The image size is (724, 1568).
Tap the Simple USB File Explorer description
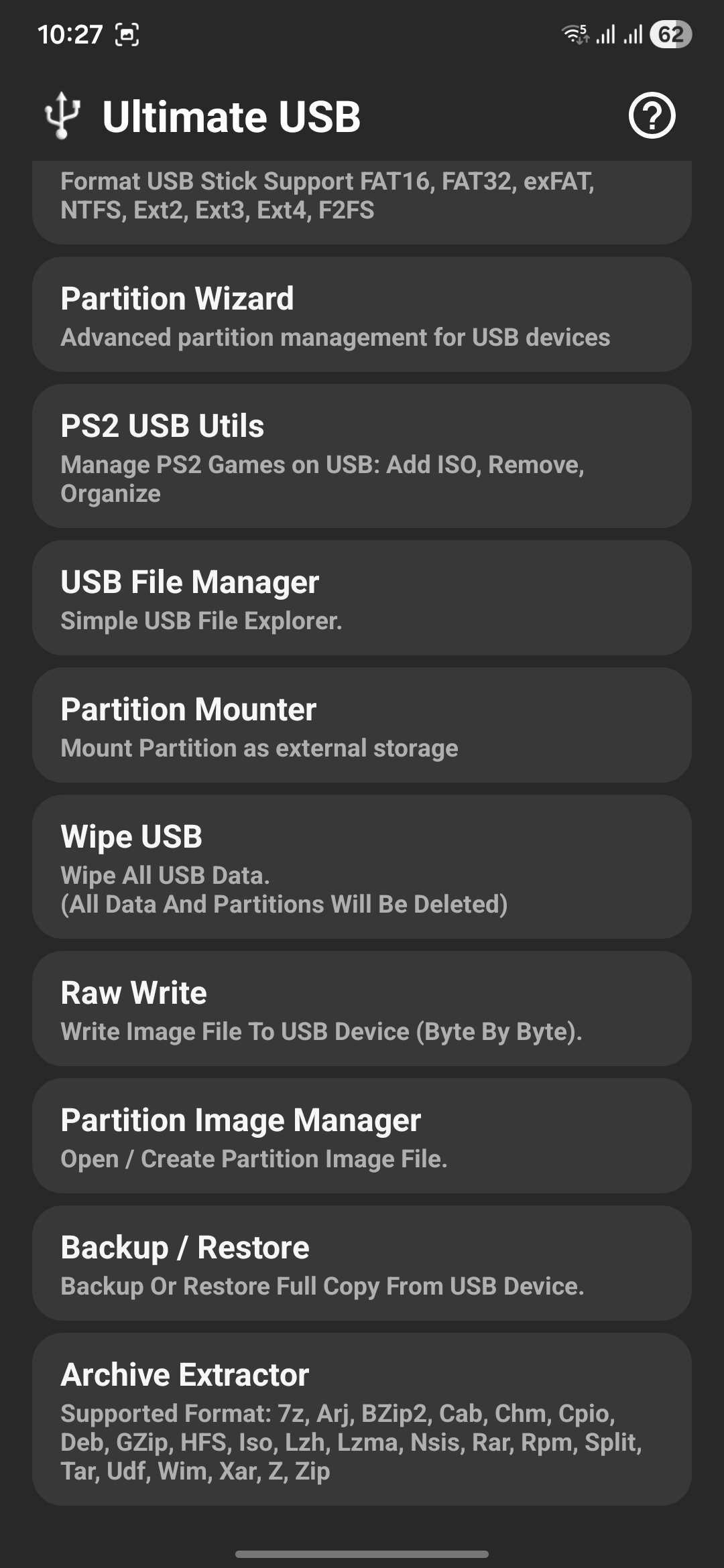click(x=201, y=621)
